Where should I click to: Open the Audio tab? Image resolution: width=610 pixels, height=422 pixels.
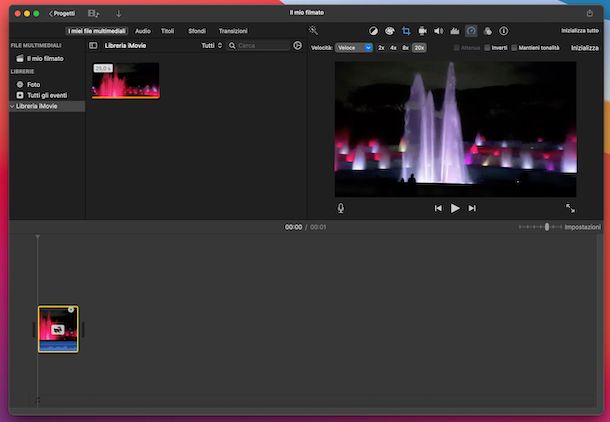click(x=143, y=31)
